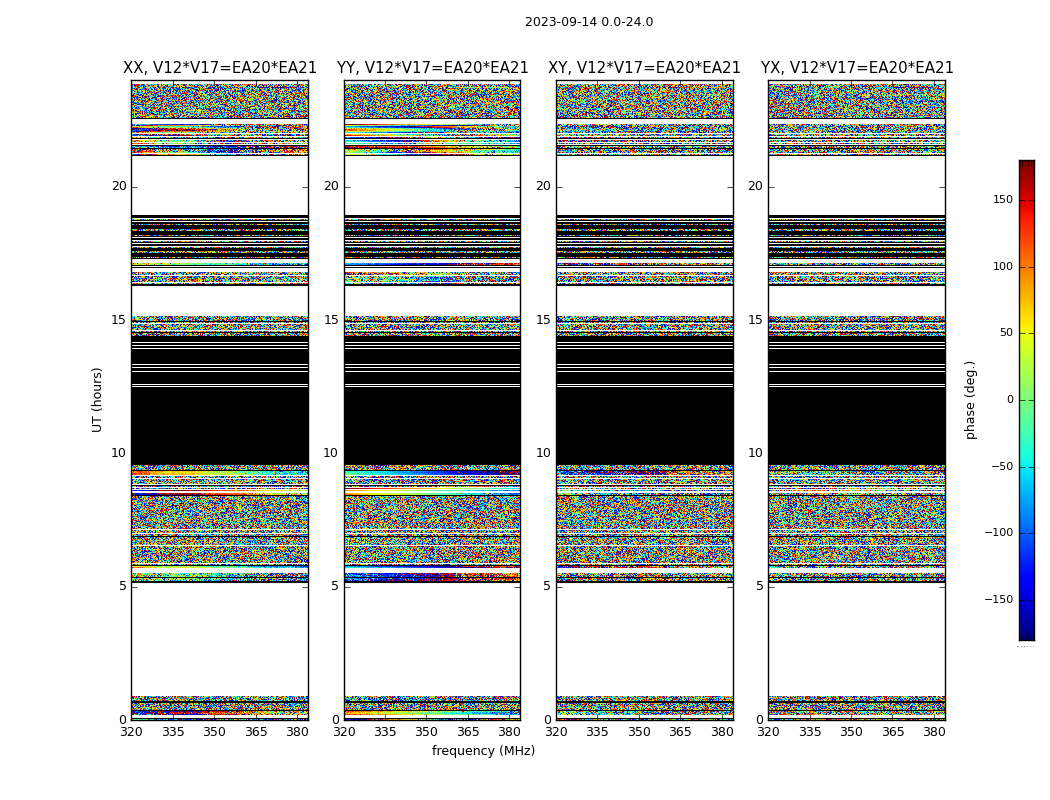Click the 10 hour tick beside XX panel

pyautogui.click(x=119, y=453)
